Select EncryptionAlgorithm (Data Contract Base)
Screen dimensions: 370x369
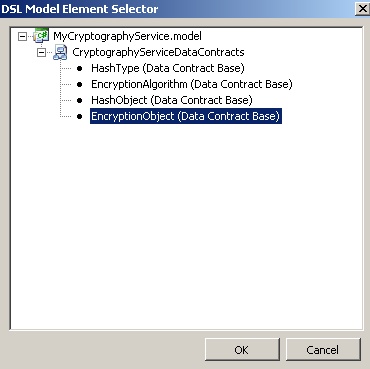(x=192, y=84)
